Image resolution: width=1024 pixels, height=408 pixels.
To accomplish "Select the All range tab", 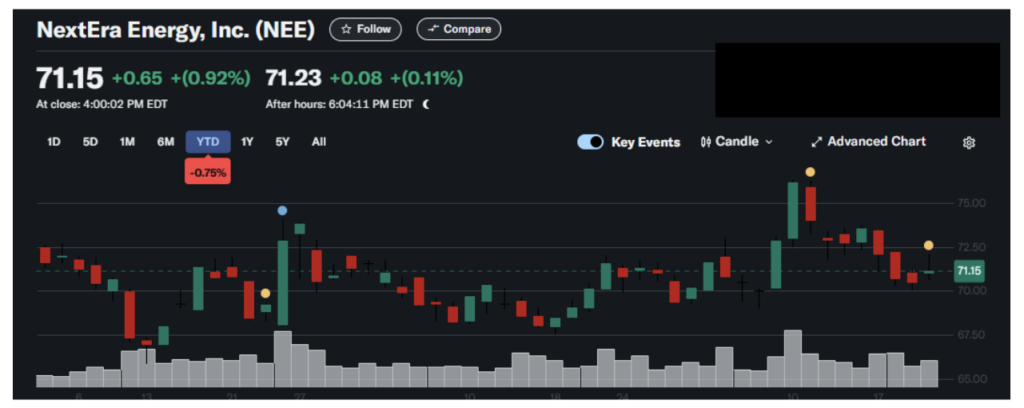I will (x=319, y=142).
